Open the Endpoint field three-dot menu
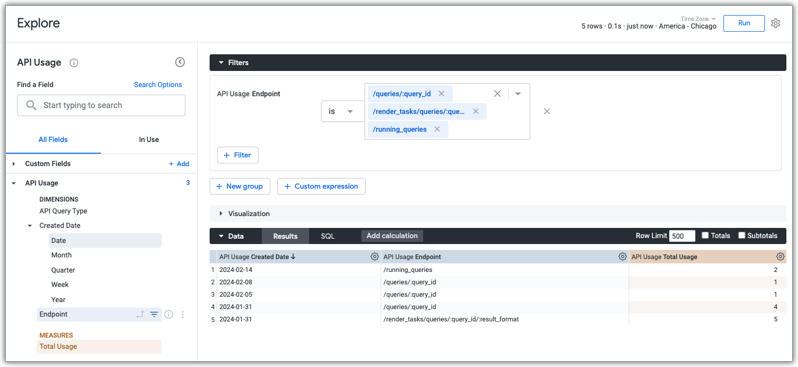The image size is (798, 367). pyautogui.click(x=183, y=315)
